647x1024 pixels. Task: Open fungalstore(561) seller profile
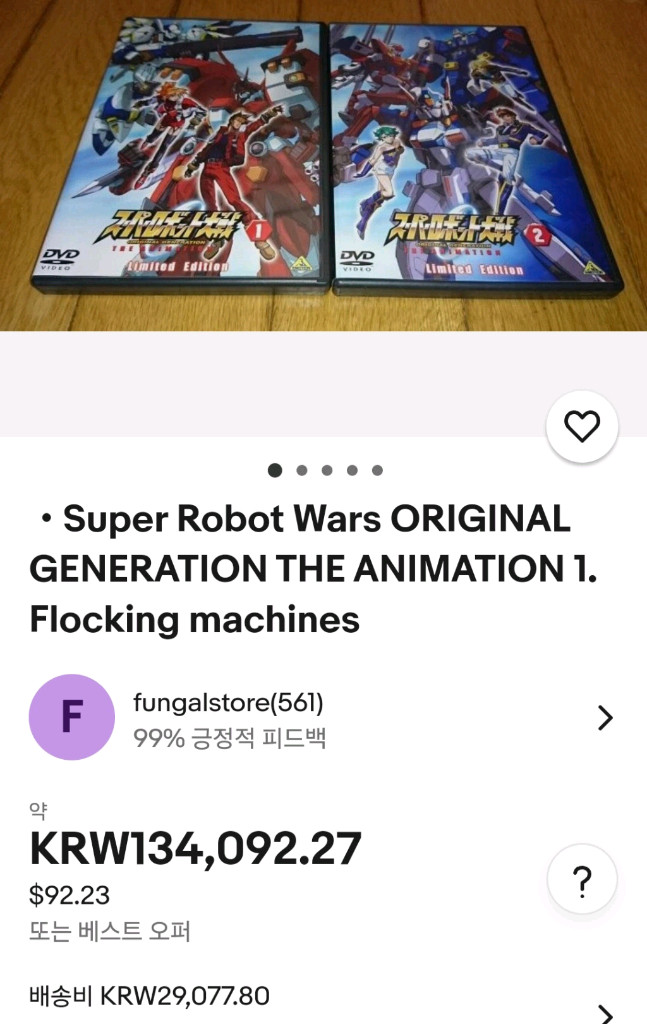point(228,703)
